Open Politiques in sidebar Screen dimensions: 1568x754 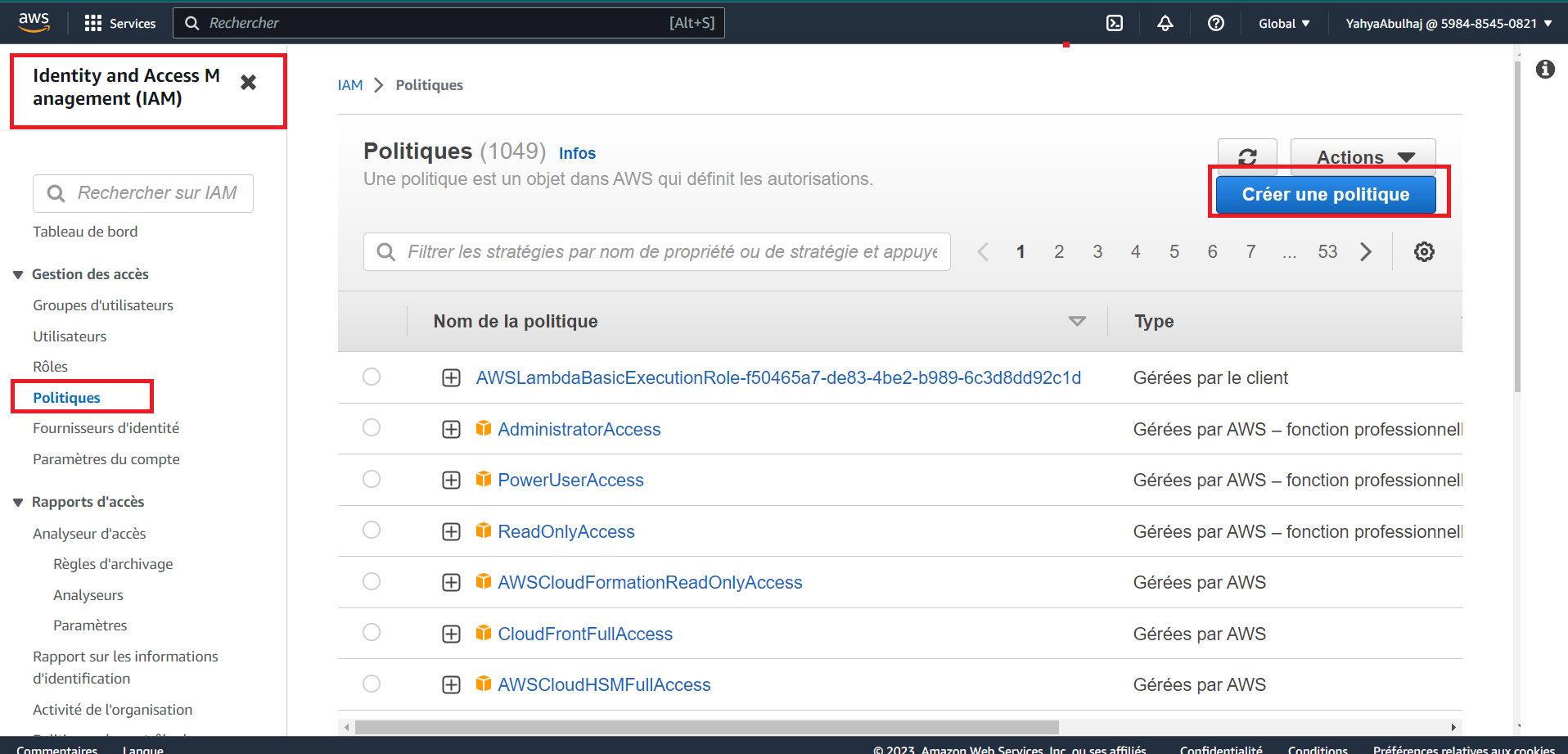point(66,398)
